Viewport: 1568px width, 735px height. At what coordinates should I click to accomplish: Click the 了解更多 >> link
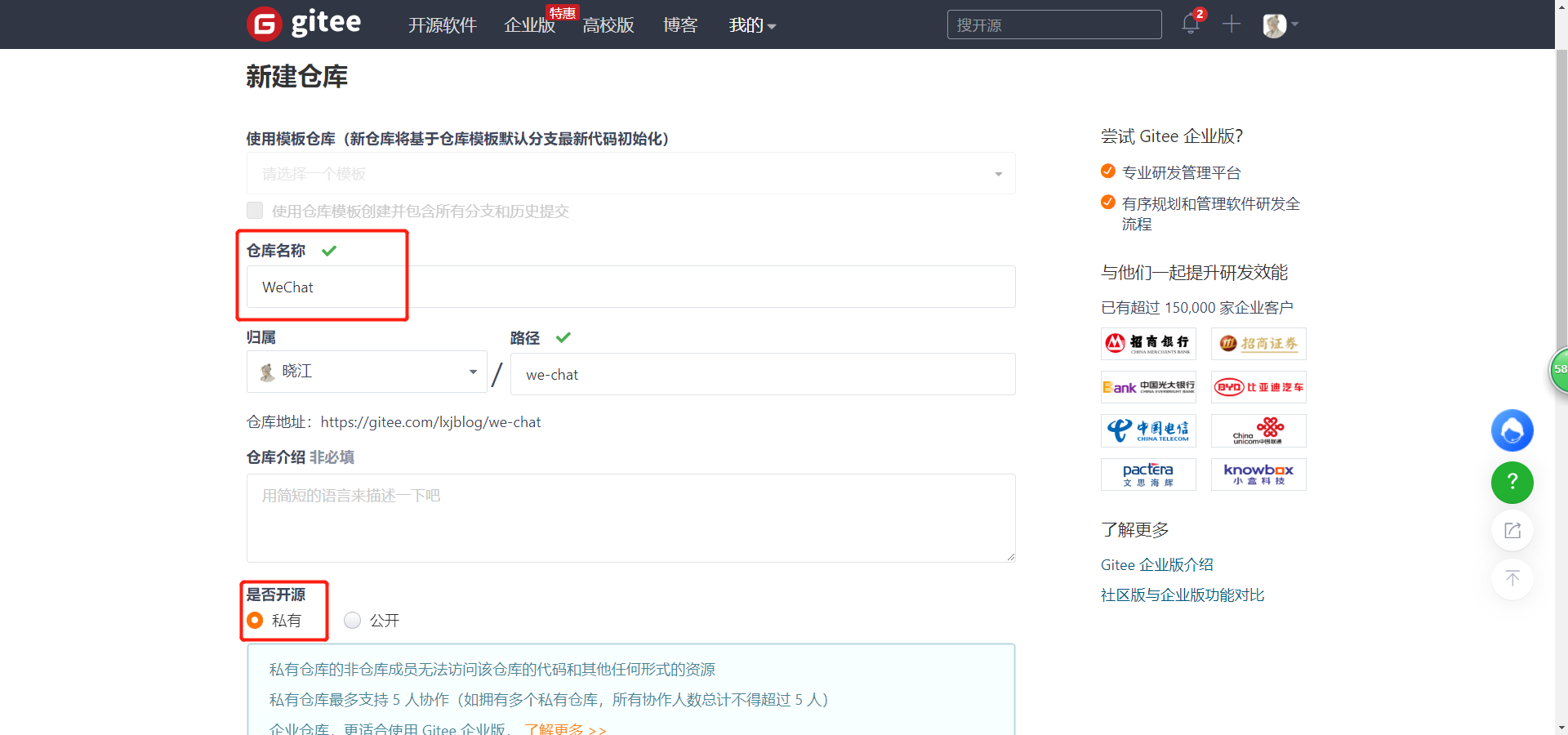[565, 729]
